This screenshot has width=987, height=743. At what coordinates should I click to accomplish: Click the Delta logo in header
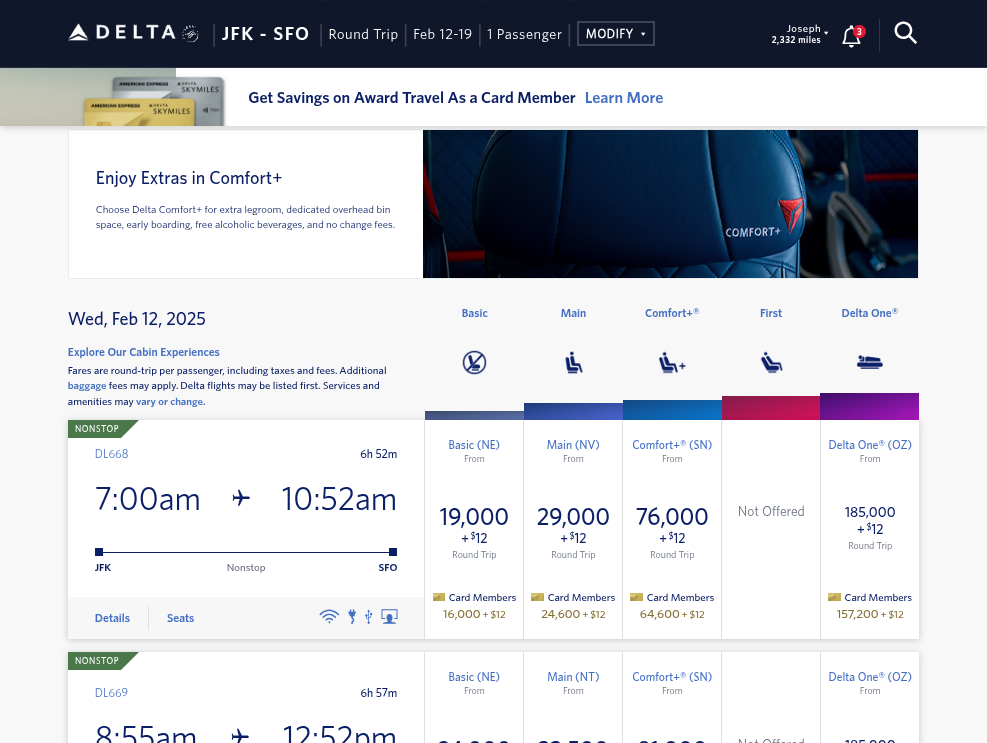click(133, 33)
